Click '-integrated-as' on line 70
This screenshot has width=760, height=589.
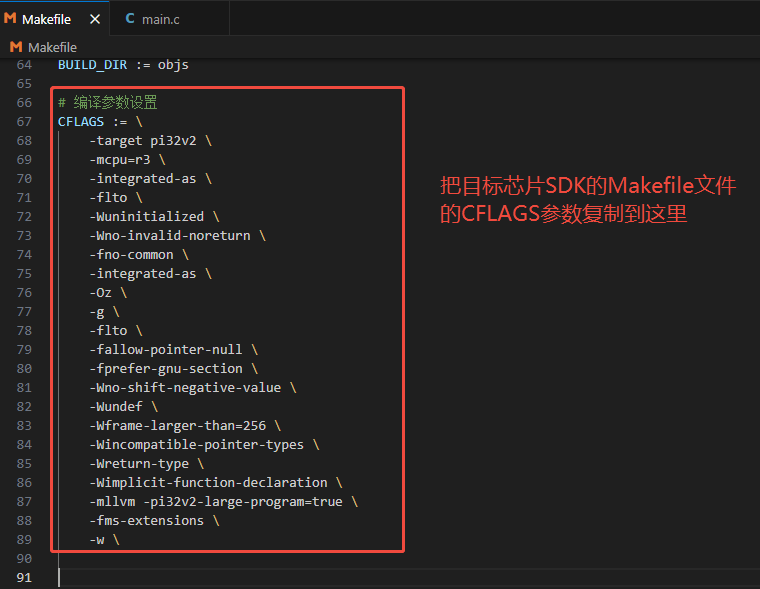pos(143,179)
